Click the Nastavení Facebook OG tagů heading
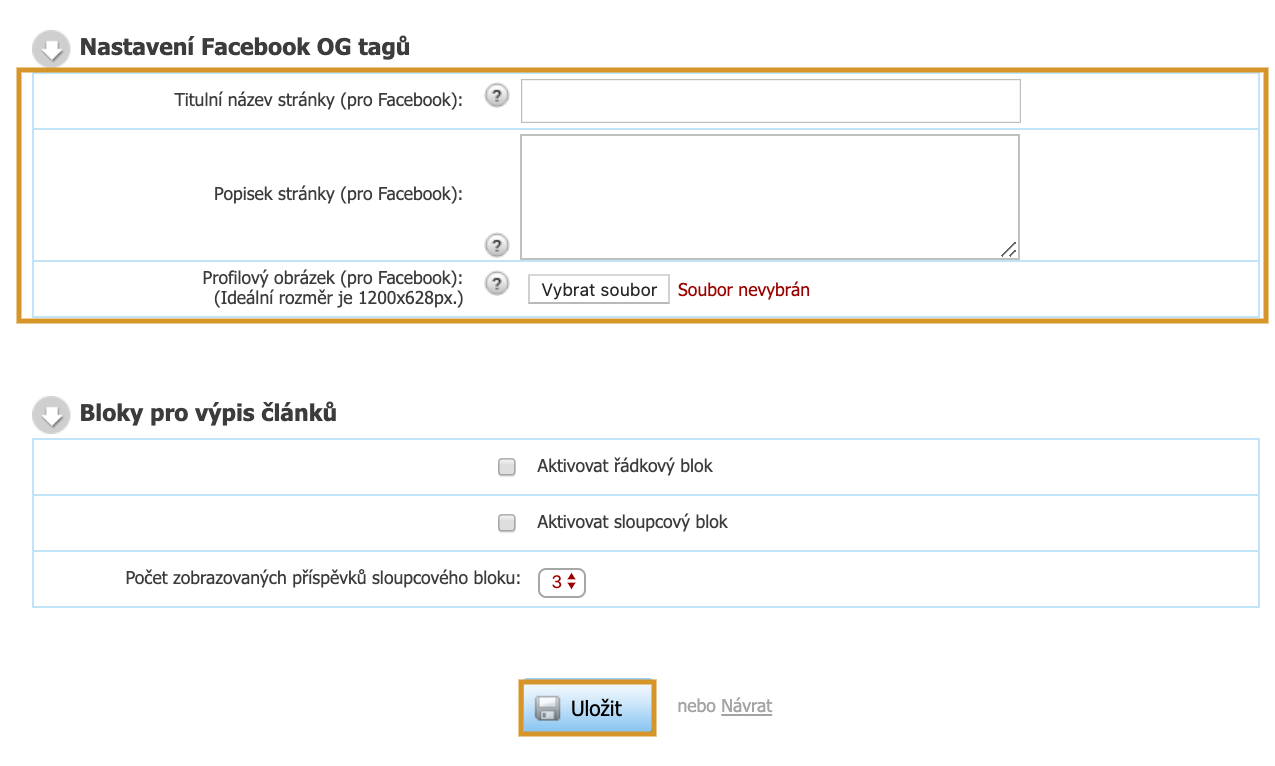 [x=245, y=47]
